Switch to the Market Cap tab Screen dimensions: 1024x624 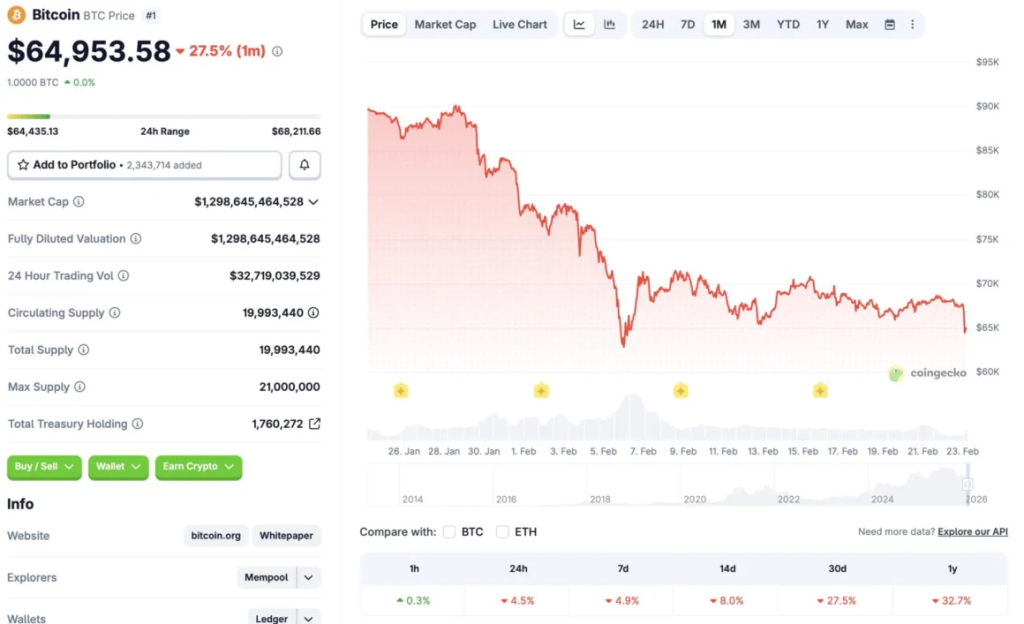pyautogui.click(x=445, y=24)
